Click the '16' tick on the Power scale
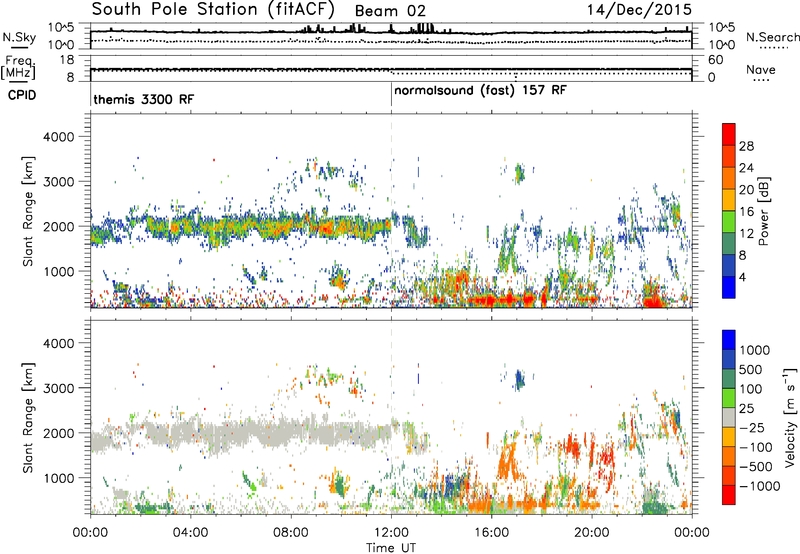This screenshot has width=800, height=554. pos(746,212)
